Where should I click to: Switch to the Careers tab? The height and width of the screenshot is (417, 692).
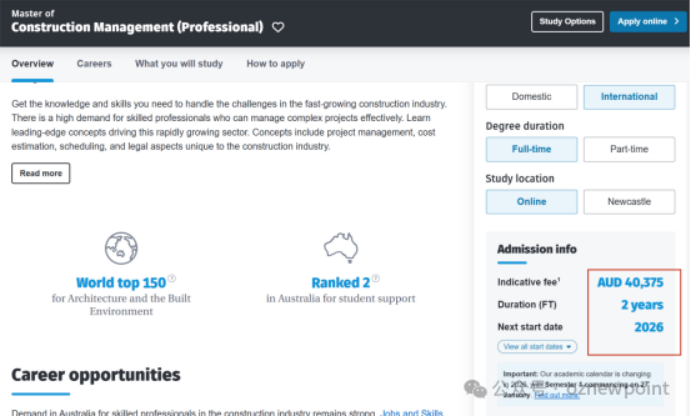pyautogui.click(x=94, y=64)
